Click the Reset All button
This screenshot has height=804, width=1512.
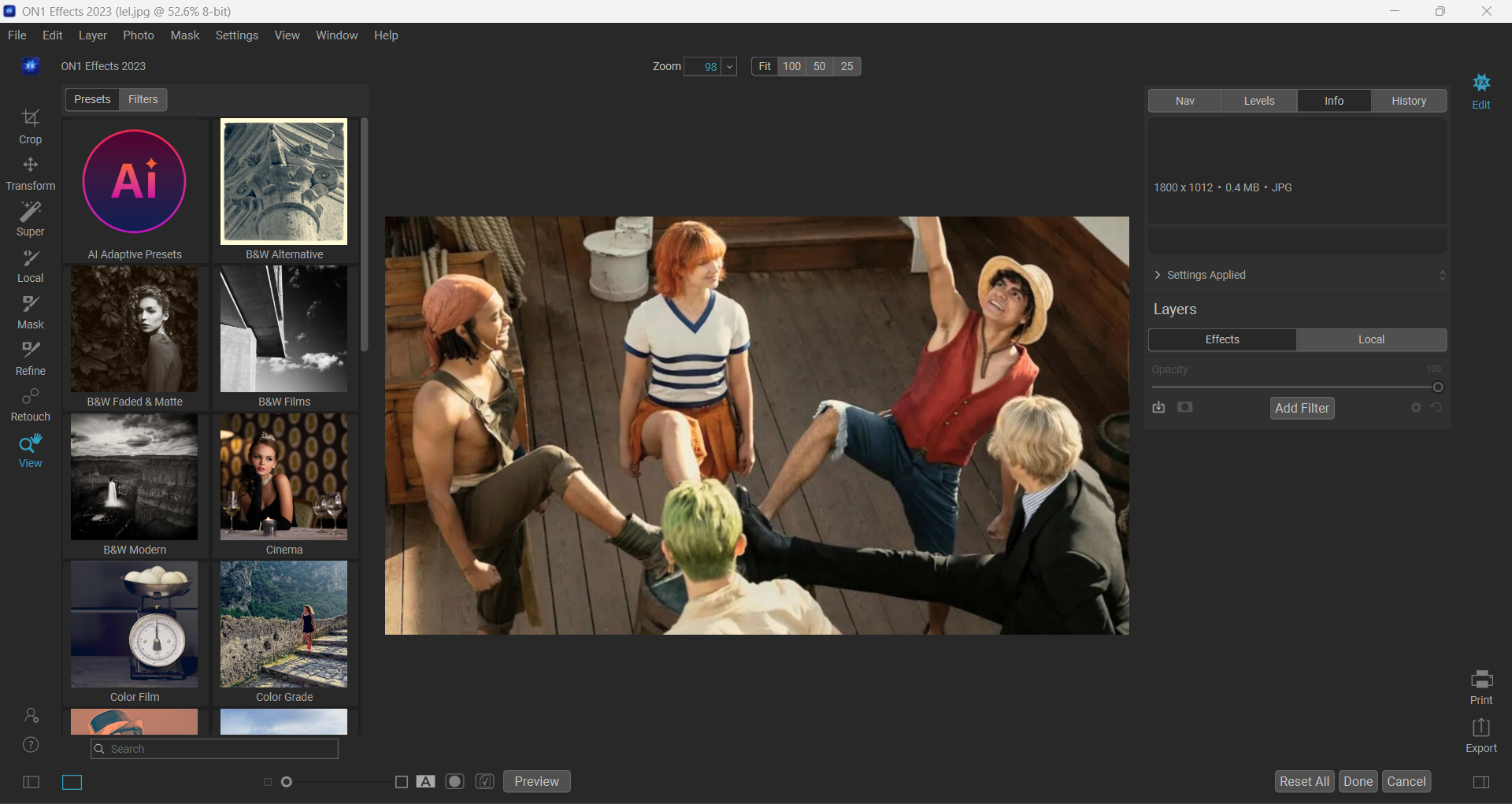click(x=1304, y=781)
